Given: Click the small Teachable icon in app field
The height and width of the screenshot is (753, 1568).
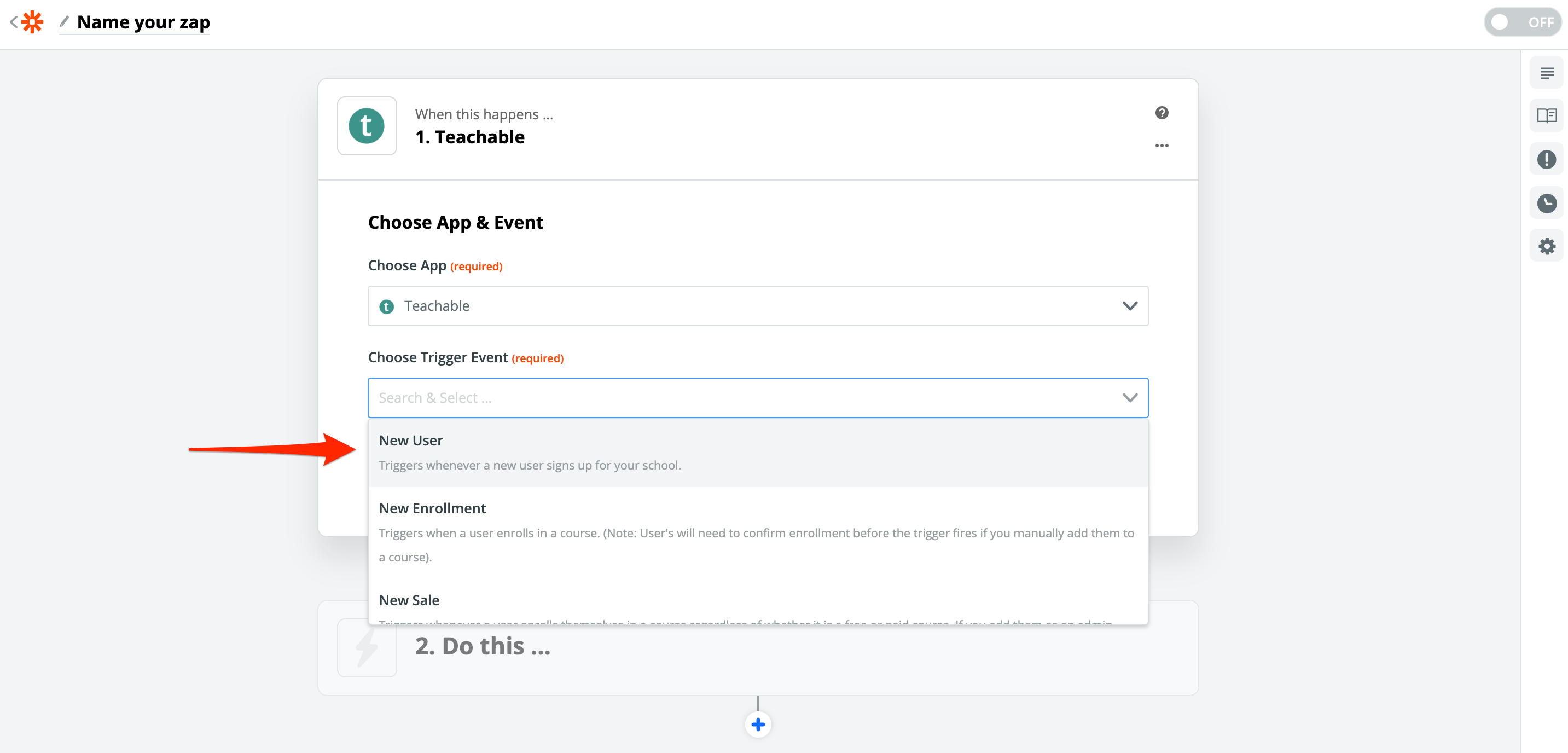Looking at the screenshot, I should point(386,306).
